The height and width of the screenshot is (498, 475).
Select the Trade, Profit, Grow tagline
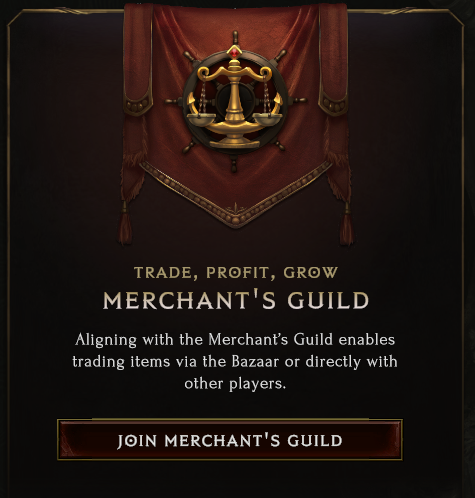click(x=236, y=273)
